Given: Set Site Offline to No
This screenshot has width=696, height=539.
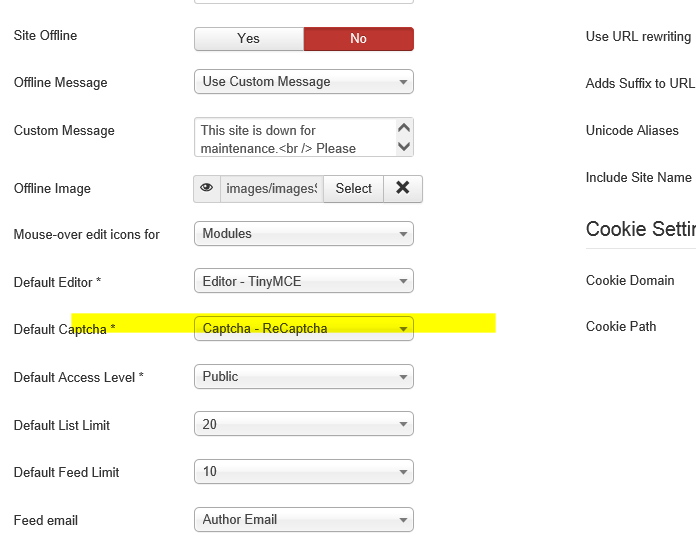Looking at the screenshot, I should (358, 39).
